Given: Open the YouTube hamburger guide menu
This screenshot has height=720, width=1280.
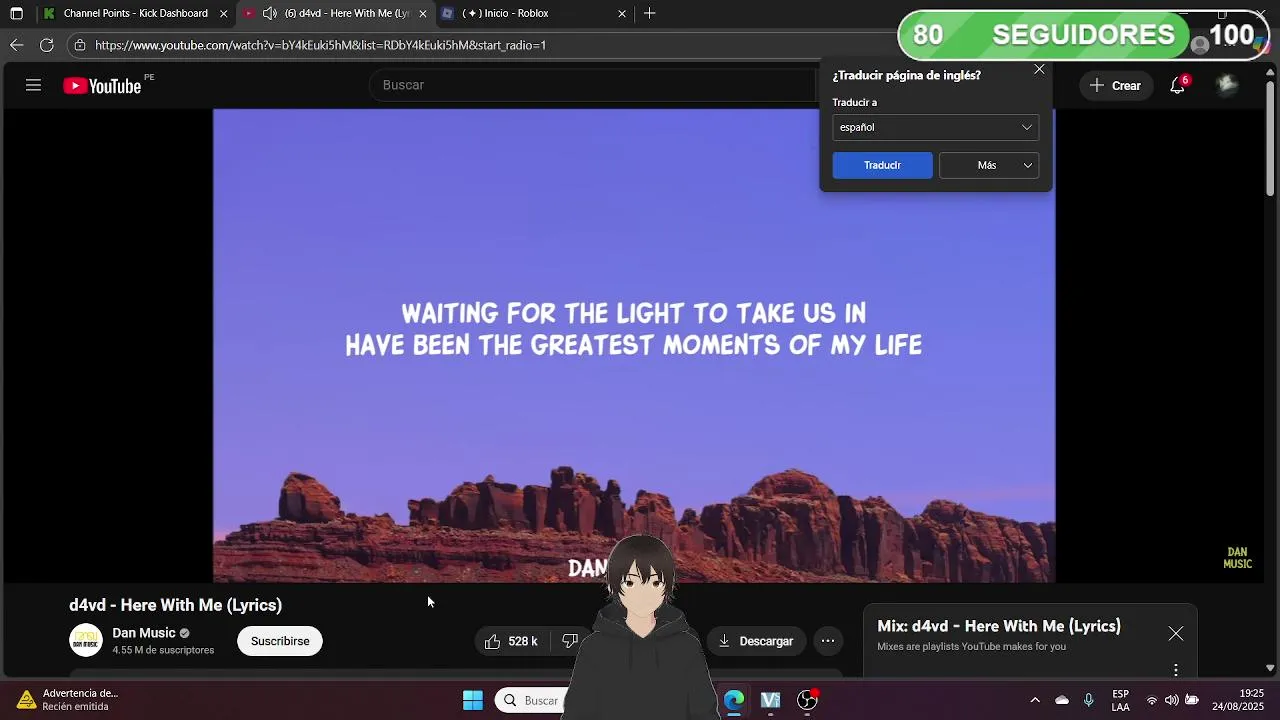Looking at the screenshot, I should pos(33,85).
